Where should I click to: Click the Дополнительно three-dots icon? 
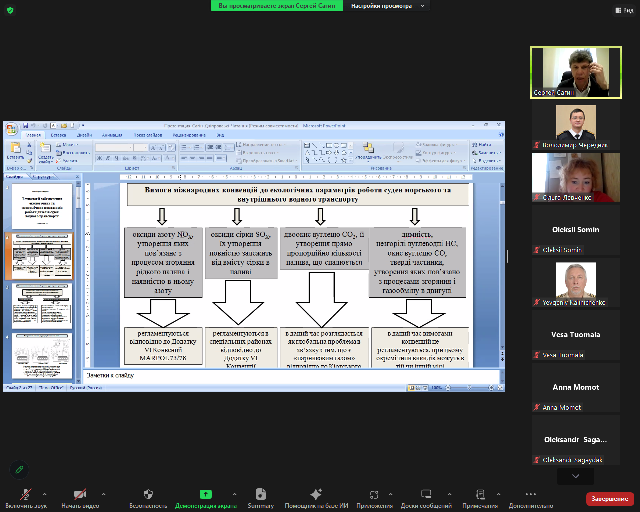(x=530, y=494)
